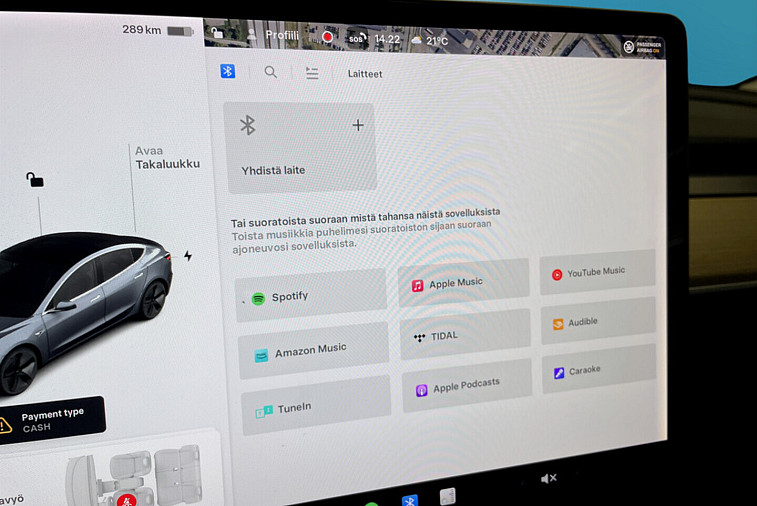Select Yhdistä laite Bluetooth card

(300, 147)
